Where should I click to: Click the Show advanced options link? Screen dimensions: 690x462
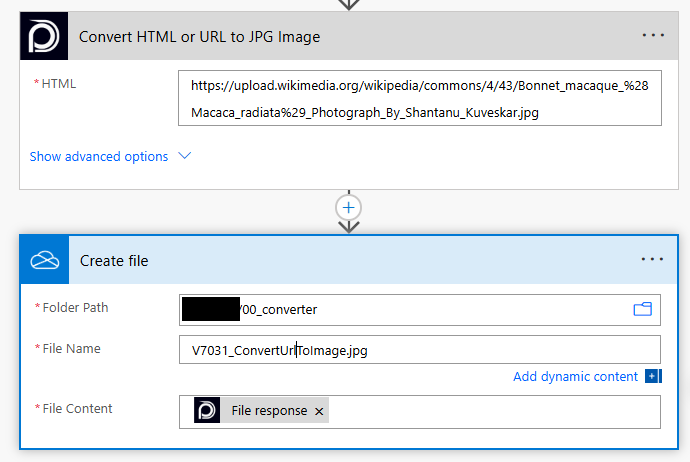tap(98, 156)
